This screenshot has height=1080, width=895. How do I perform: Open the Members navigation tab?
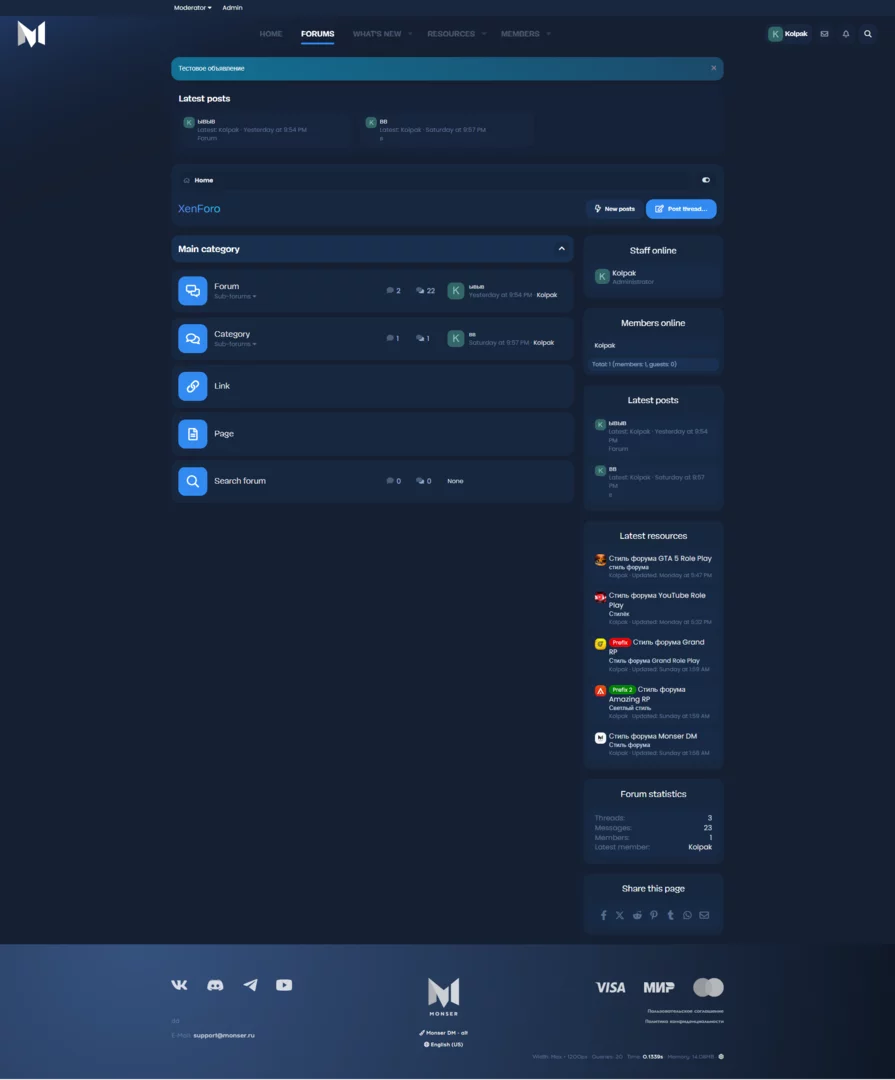(x=520, y=34)
